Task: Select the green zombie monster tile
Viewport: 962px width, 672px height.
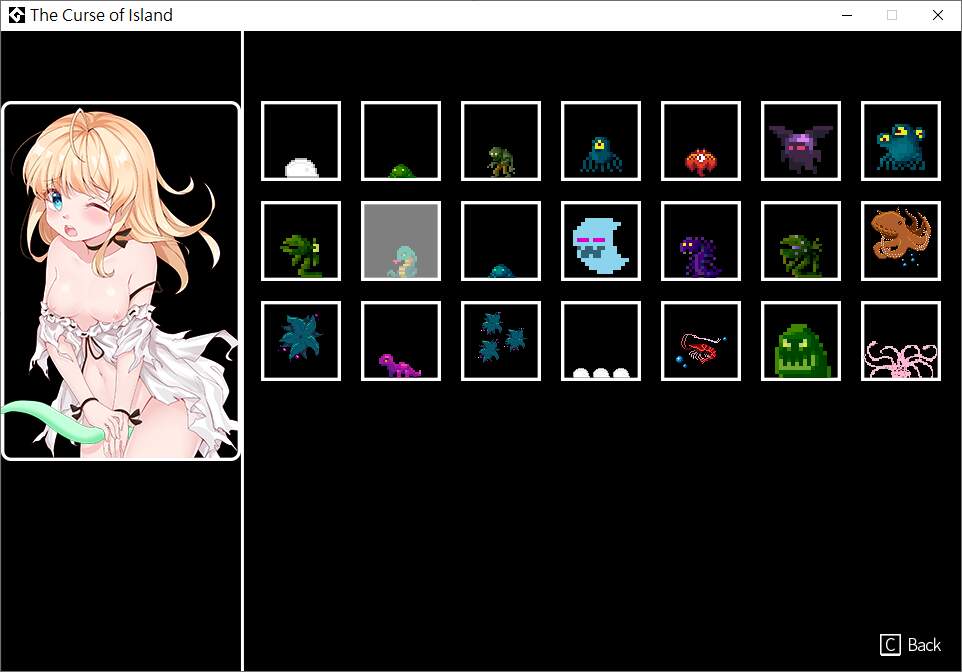Action: (501, 141)
